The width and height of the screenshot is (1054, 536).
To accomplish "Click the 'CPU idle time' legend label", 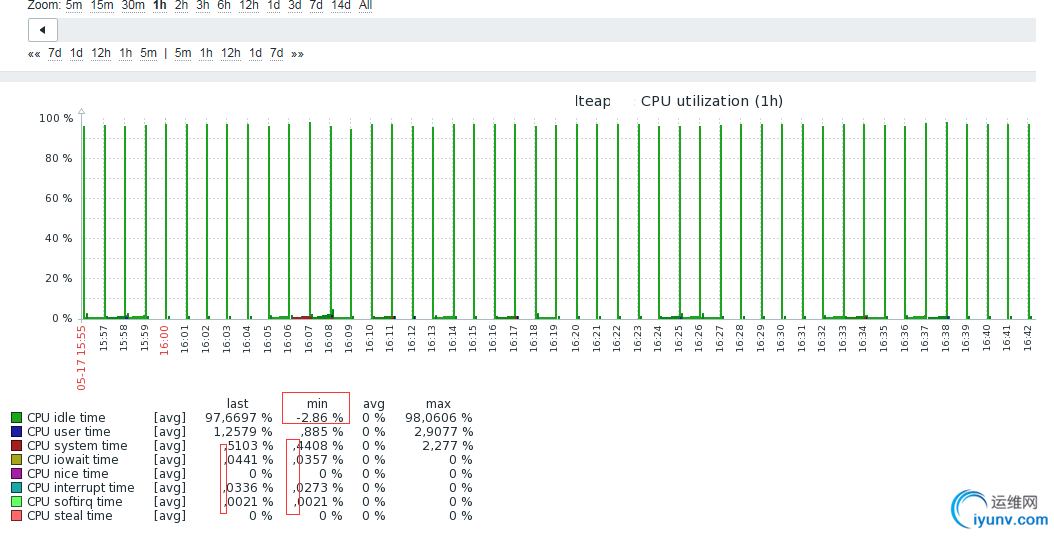I will [x=66, y=418].
